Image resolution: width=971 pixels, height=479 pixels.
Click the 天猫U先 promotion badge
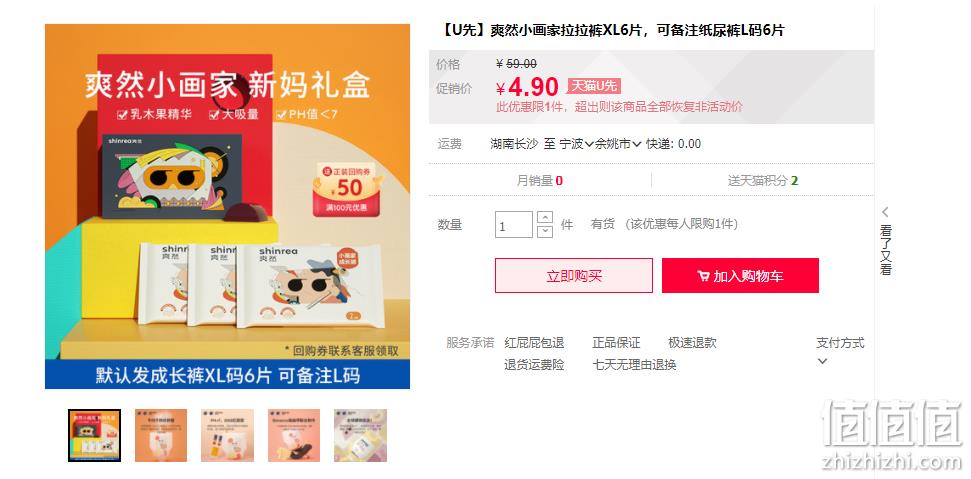click(x=593, y=87)
